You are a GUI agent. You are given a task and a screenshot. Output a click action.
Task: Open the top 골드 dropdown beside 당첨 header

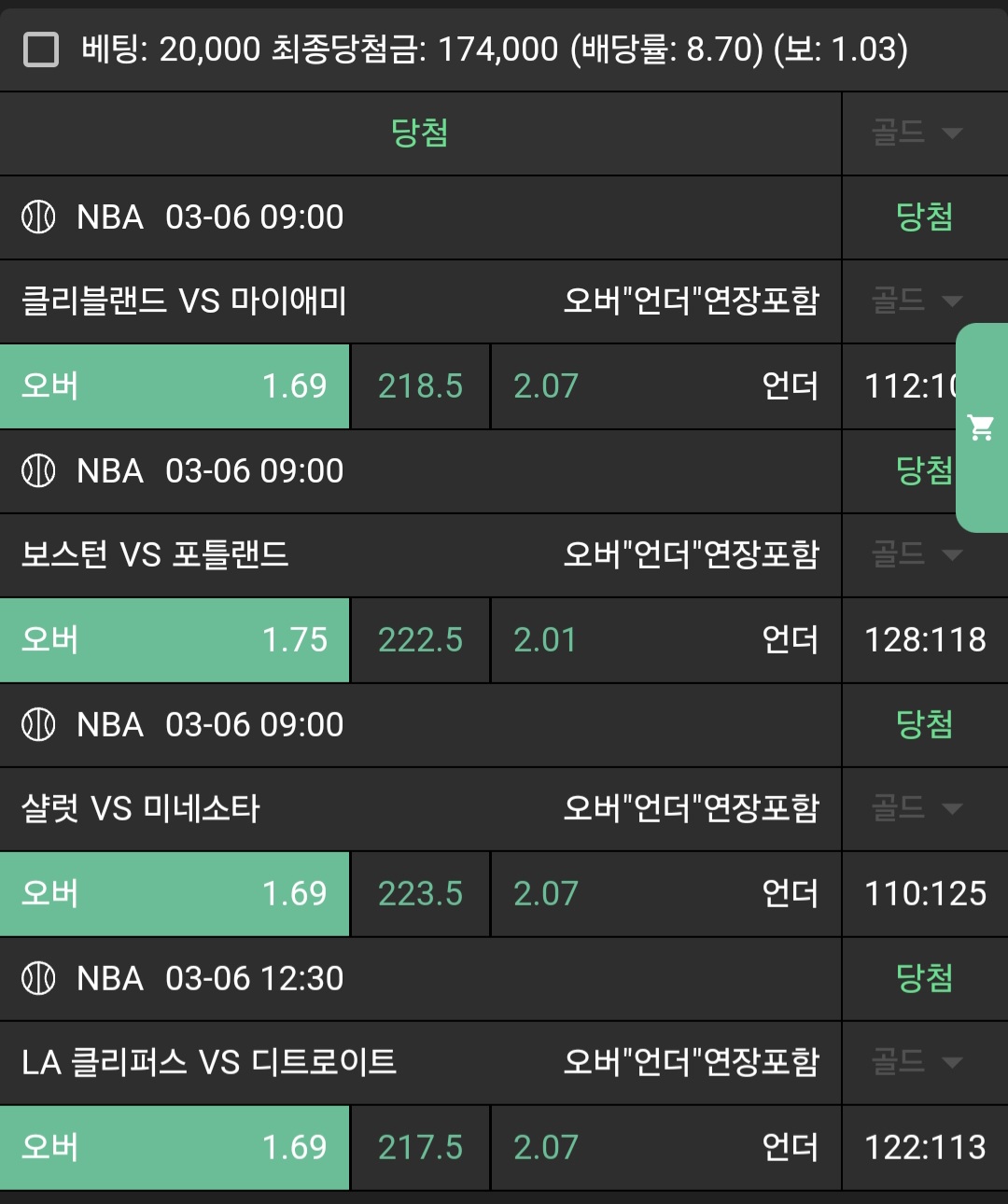point(917,133)
